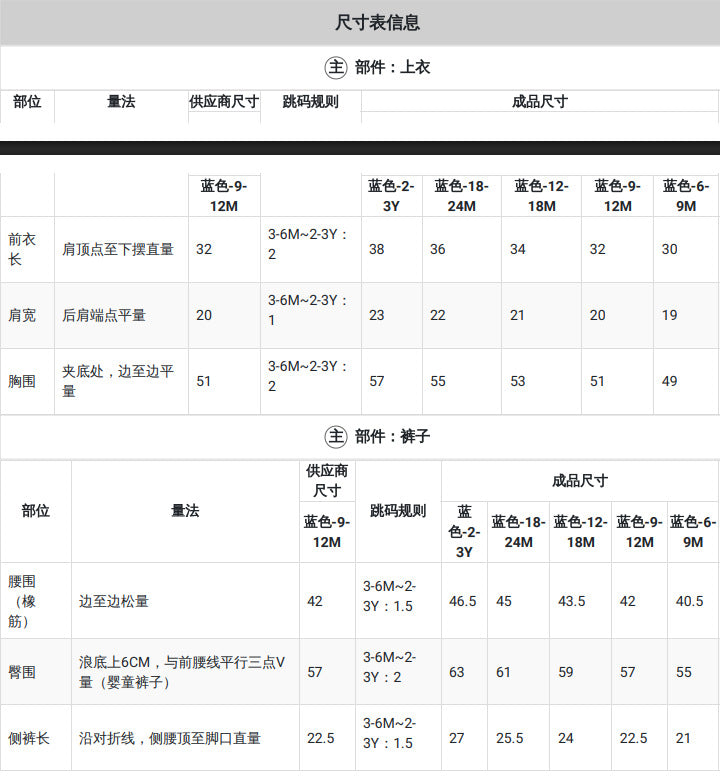The image size is (720, 777).
Task: Click the 侧裤长 row label
Action: 29,738
